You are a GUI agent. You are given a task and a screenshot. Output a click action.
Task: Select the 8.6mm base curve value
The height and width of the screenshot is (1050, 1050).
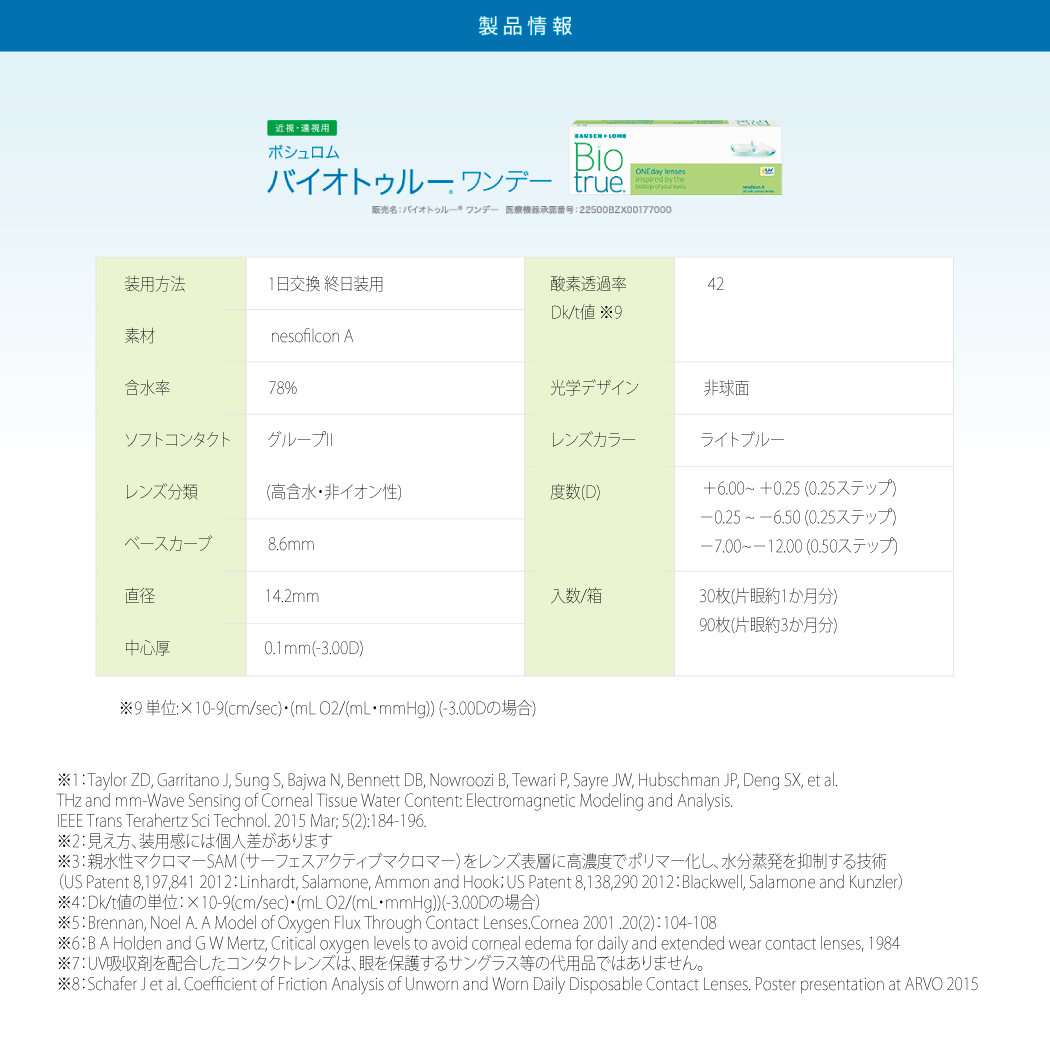coord(291,544)
